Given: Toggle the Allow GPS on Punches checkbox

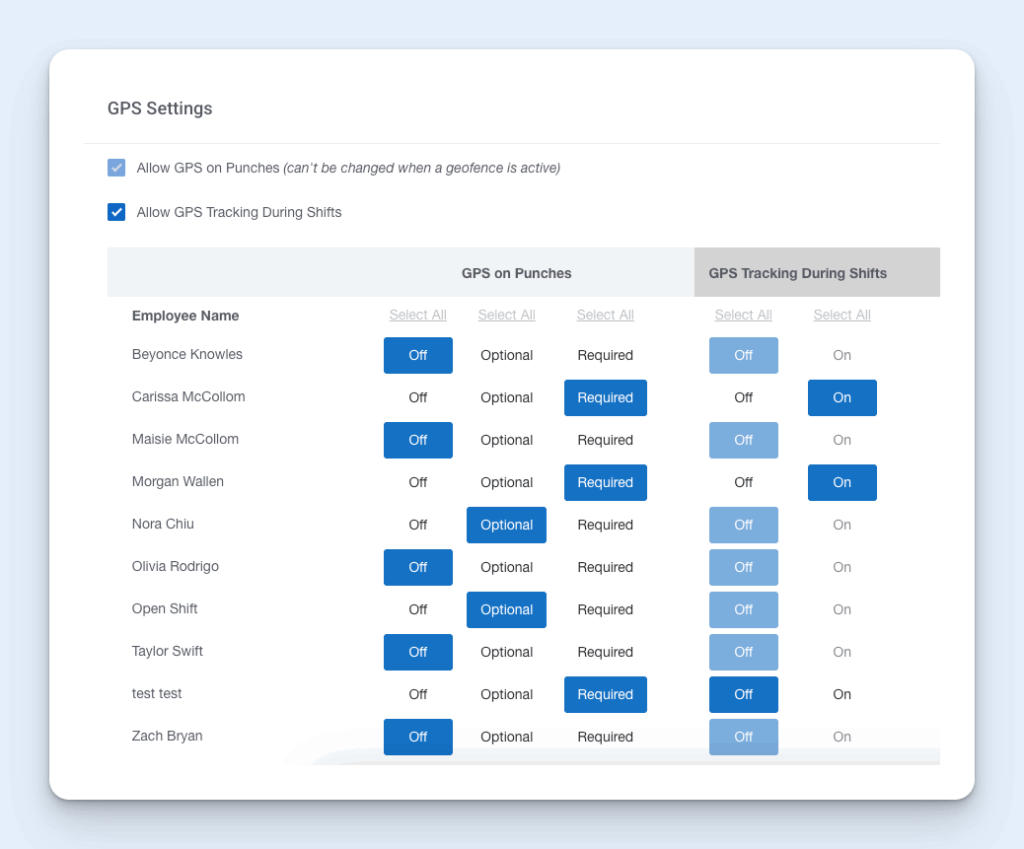Looking at the screenshot, I should point(116,167).
